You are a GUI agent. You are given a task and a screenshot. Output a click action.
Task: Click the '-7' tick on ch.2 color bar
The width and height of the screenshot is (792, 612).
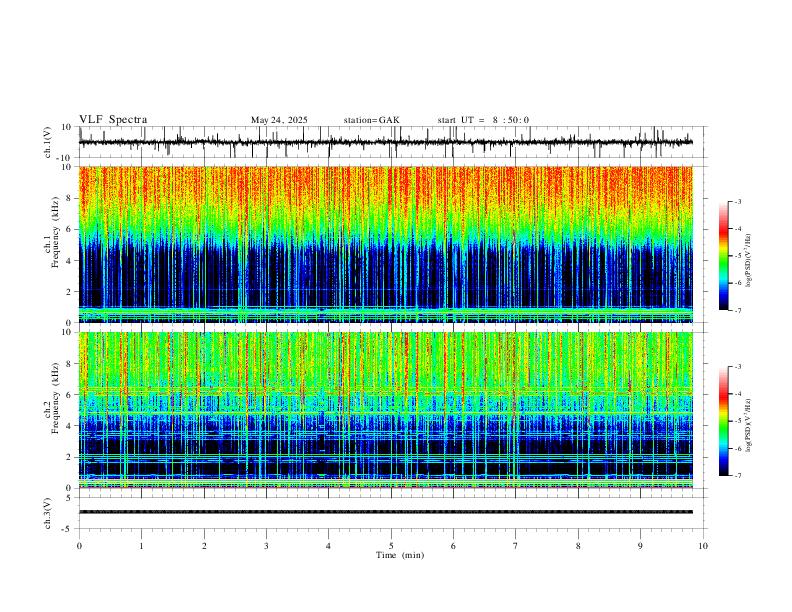point(737,476)
